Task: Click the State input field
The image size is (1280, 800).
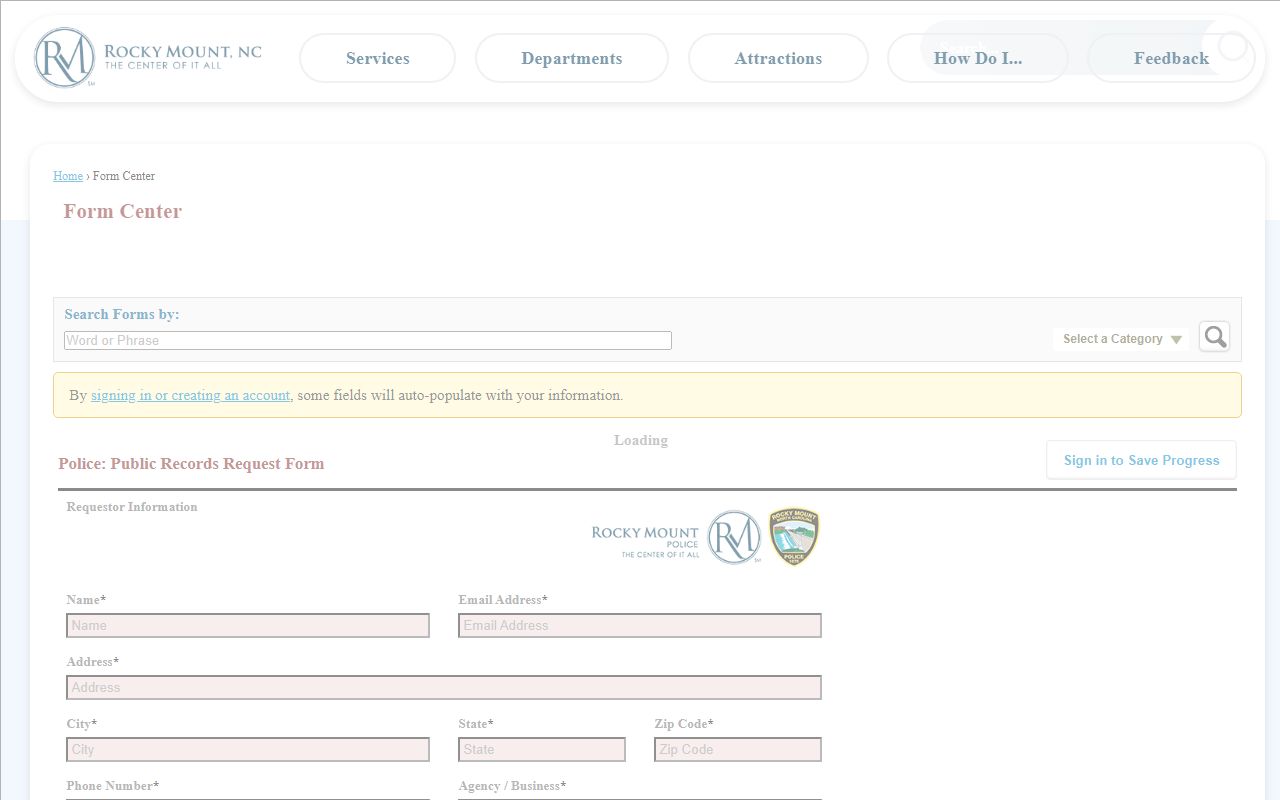Action: coord(541,749)
